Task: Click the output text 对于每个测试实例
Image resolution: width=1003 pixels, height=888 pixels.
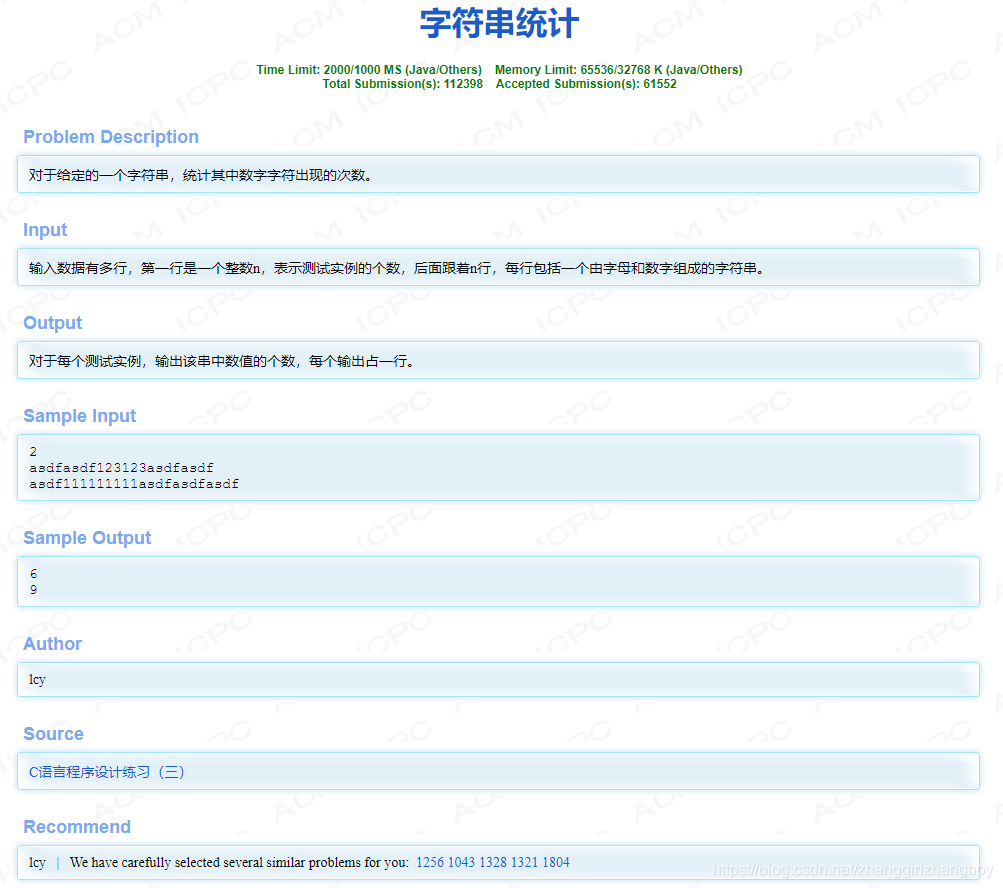Action: pos(221,361)
